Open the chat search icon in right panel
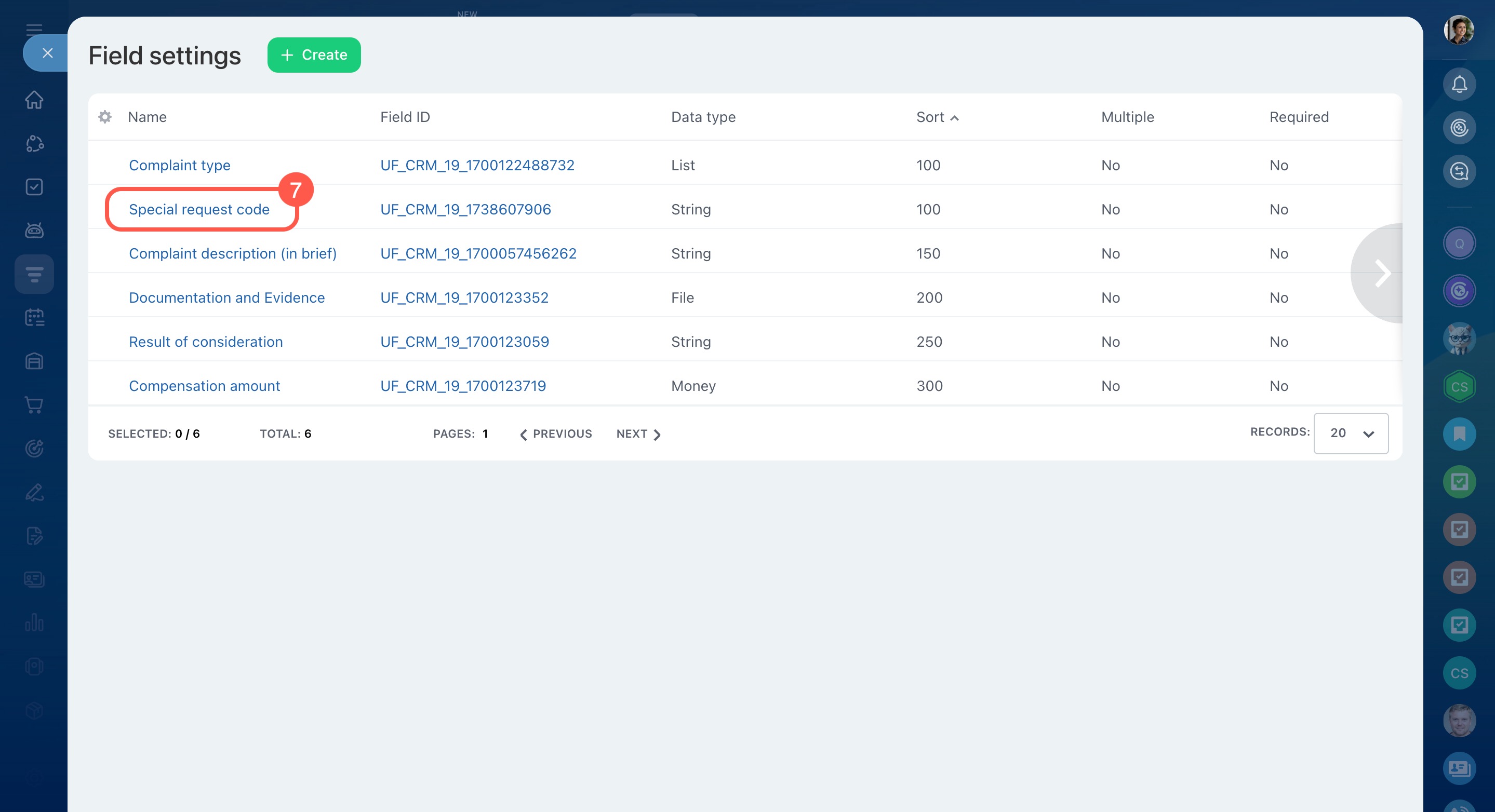This screenshot has width=1495, height=812. click(1459, 172)
